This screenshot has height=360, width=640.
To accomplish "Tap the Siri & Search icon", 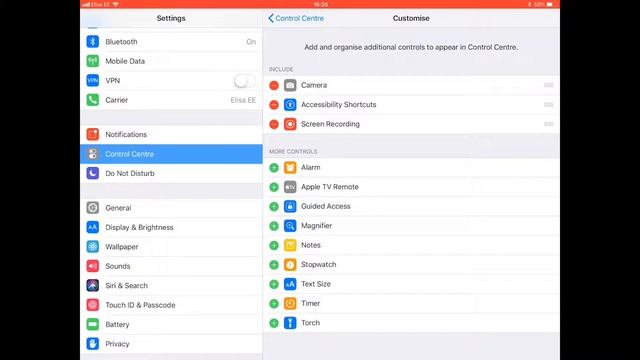I will coord(93,285).
